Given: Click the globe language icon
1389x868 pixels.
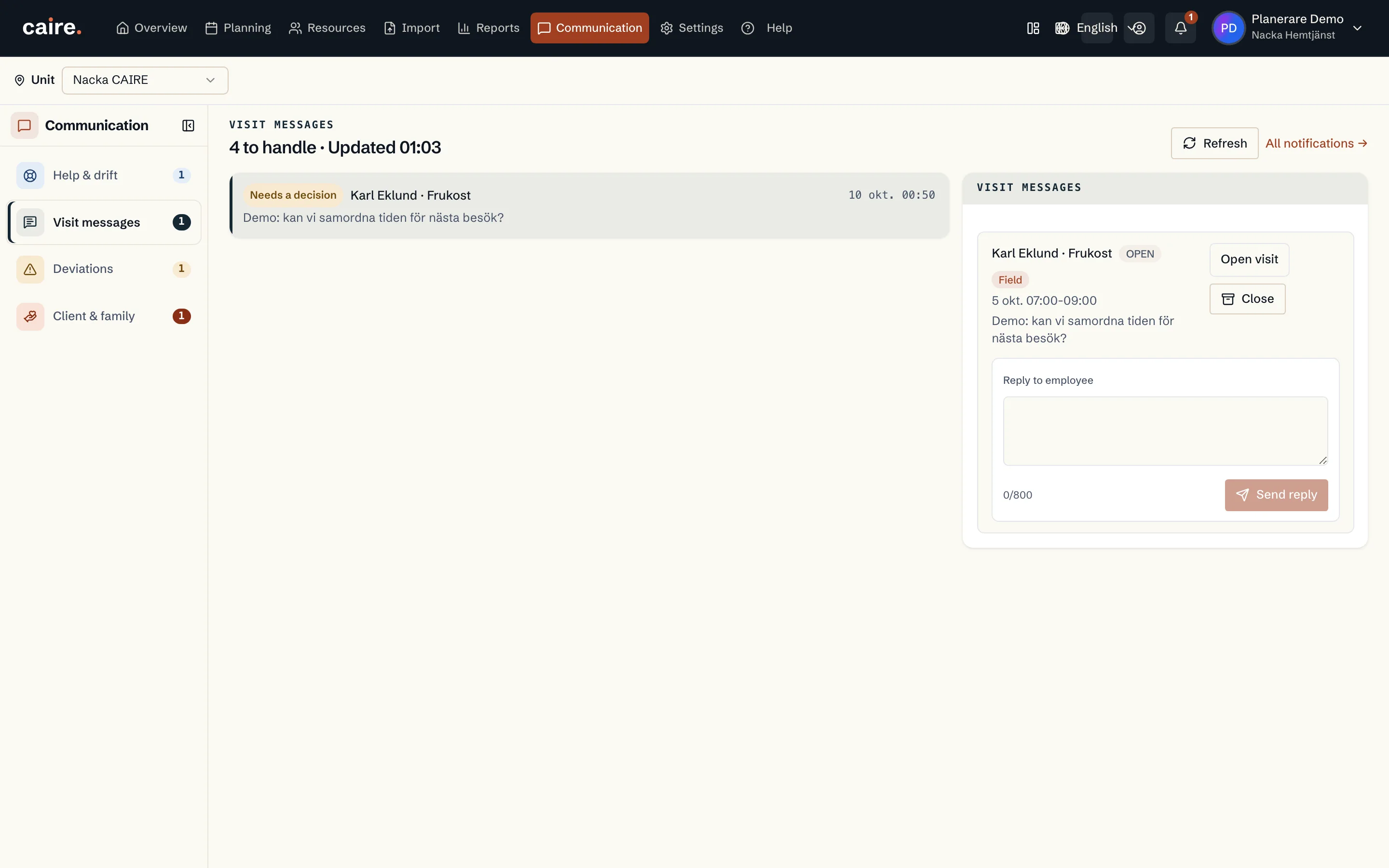Looking at the screenshot, I should (x=1062, y=28).
